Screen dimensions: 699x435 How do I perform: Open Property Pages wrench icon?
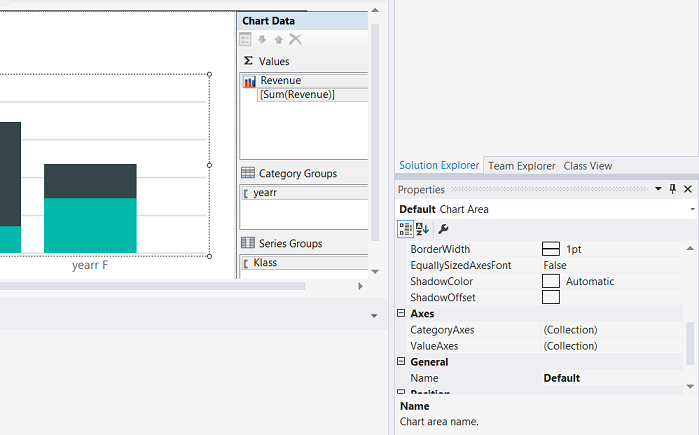[x=443, y=229]
